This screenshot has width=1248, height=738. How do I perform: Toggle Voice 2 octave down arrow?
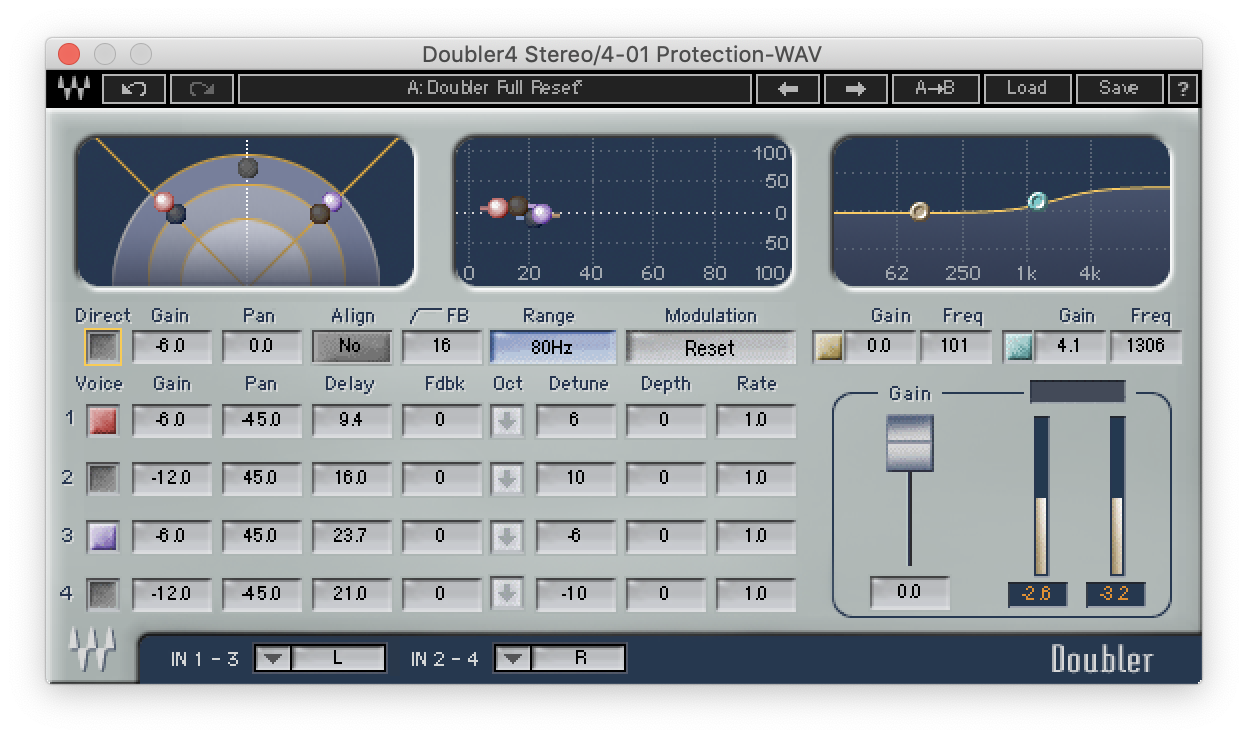click(x=508, y=479)
